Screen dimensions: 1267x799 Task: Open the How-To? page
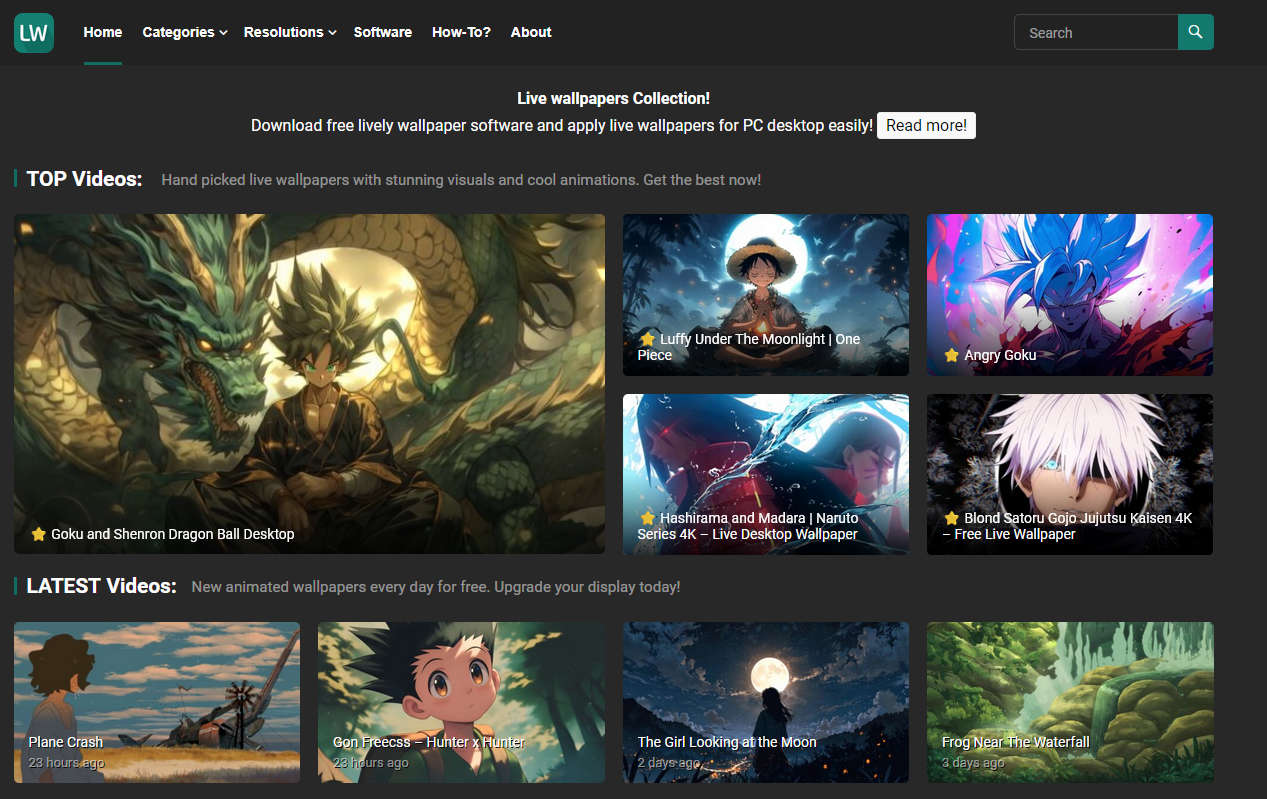click(x=461, y=32)
